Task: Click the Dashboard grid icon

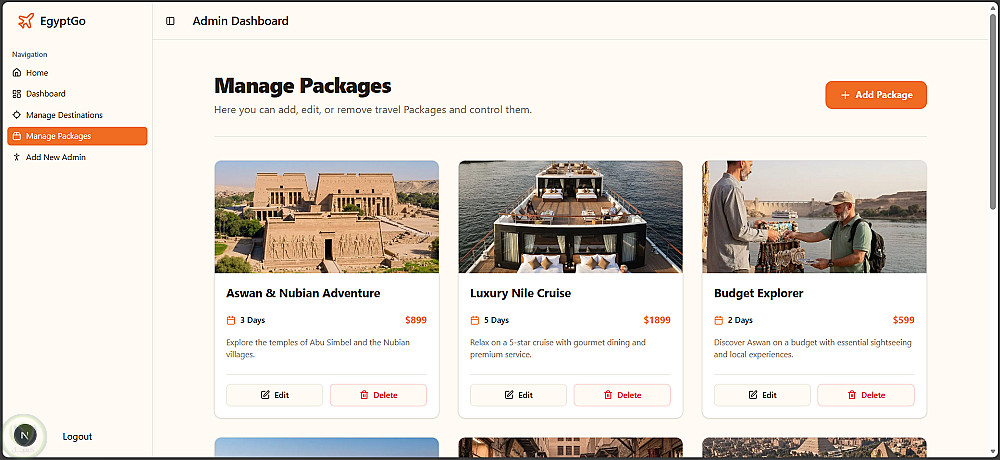Action: click(17, 94)
